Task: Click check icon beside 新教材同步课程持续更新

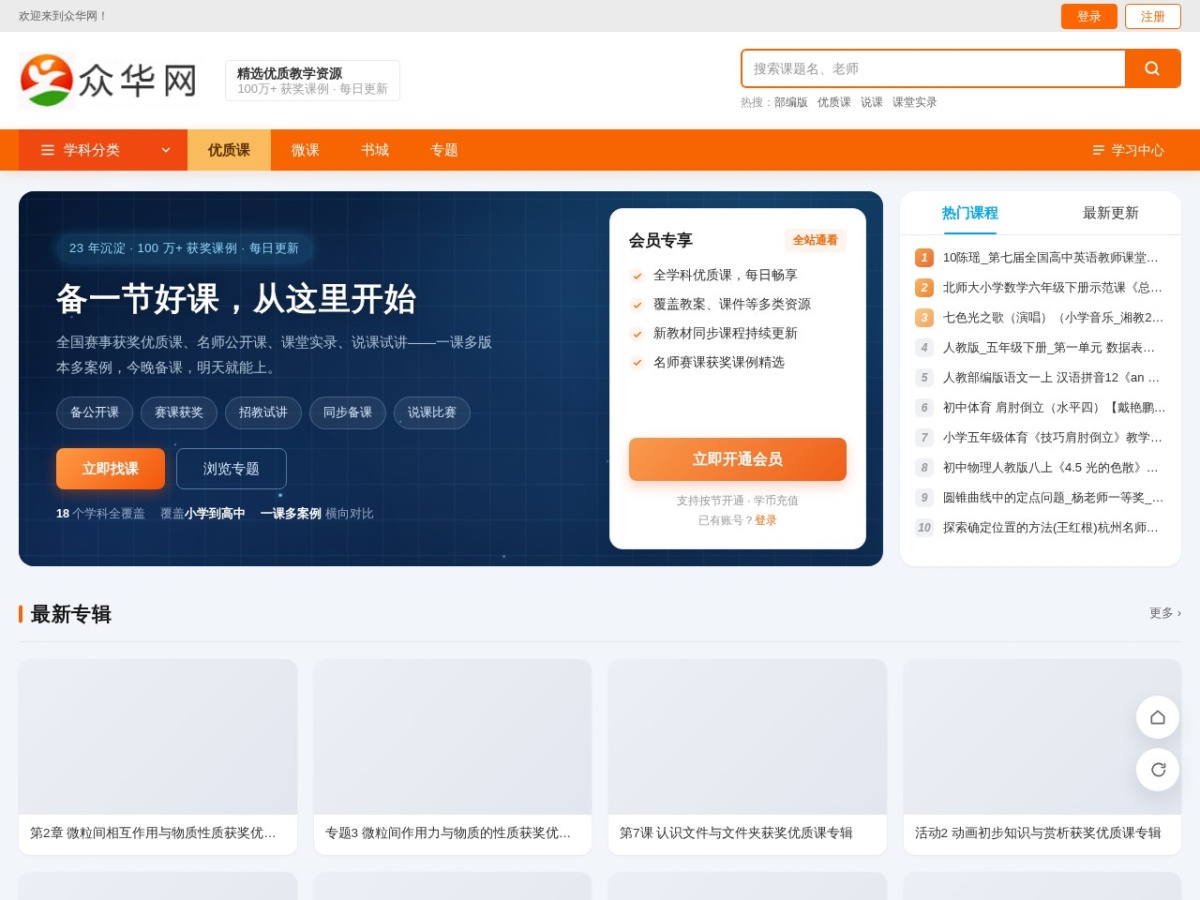Action: coord(637,334)
